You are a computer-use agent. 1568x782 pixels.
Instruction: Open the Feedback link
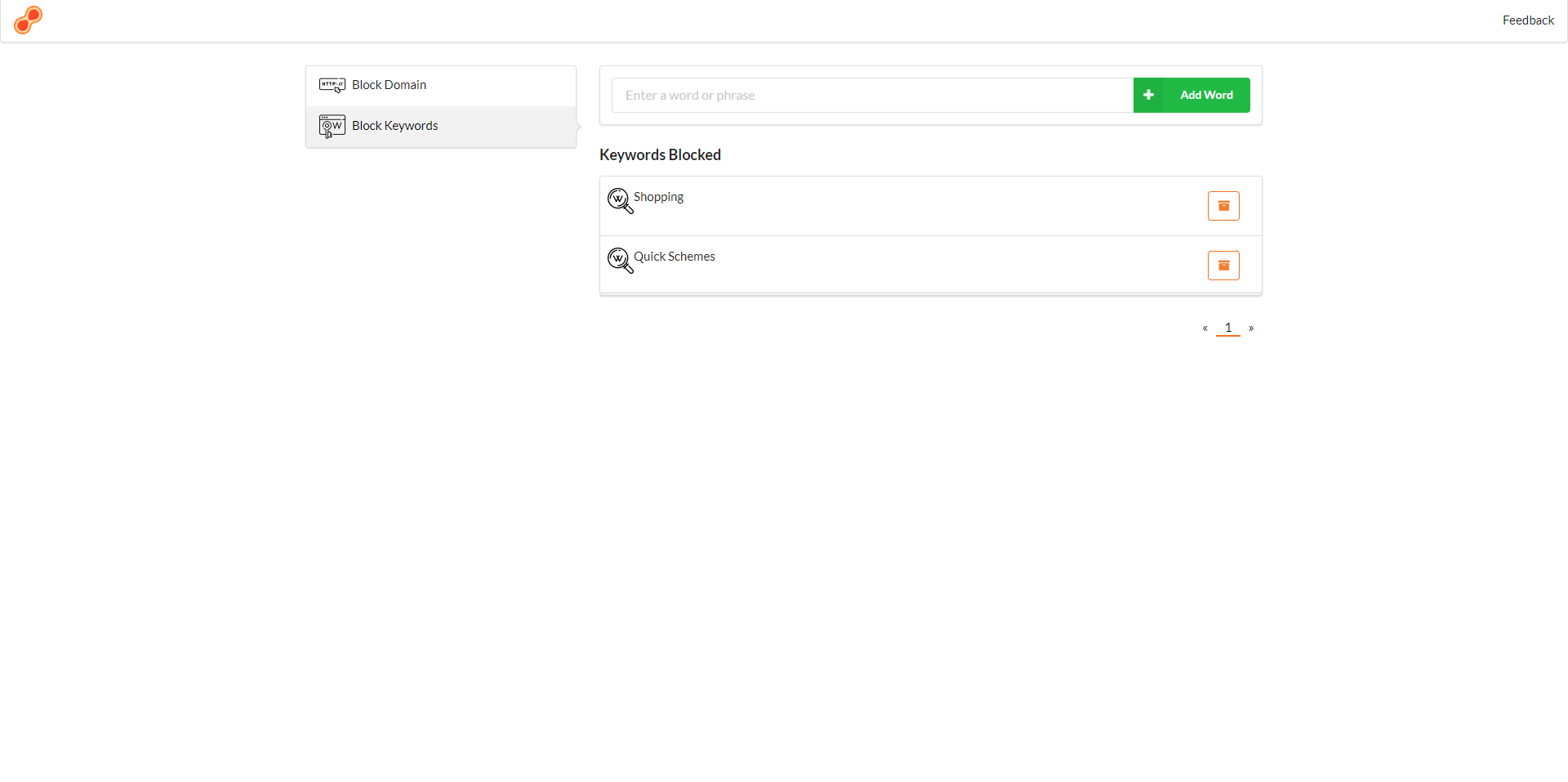pos(1528,20)
